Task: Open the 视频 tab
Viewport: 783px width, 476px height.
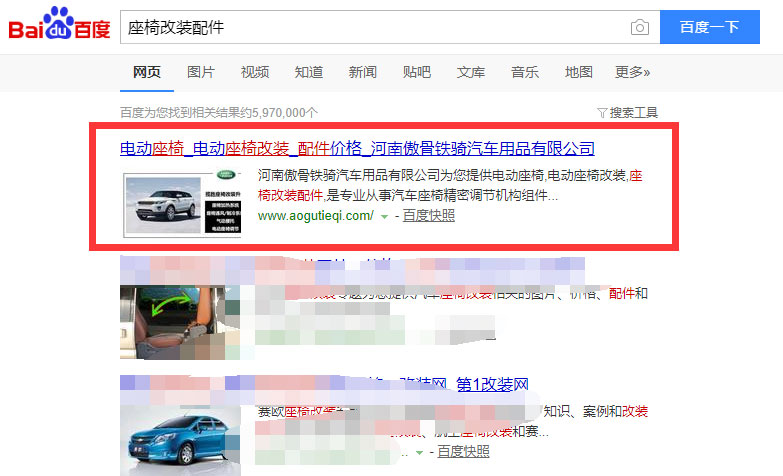Action: point(254,72)
